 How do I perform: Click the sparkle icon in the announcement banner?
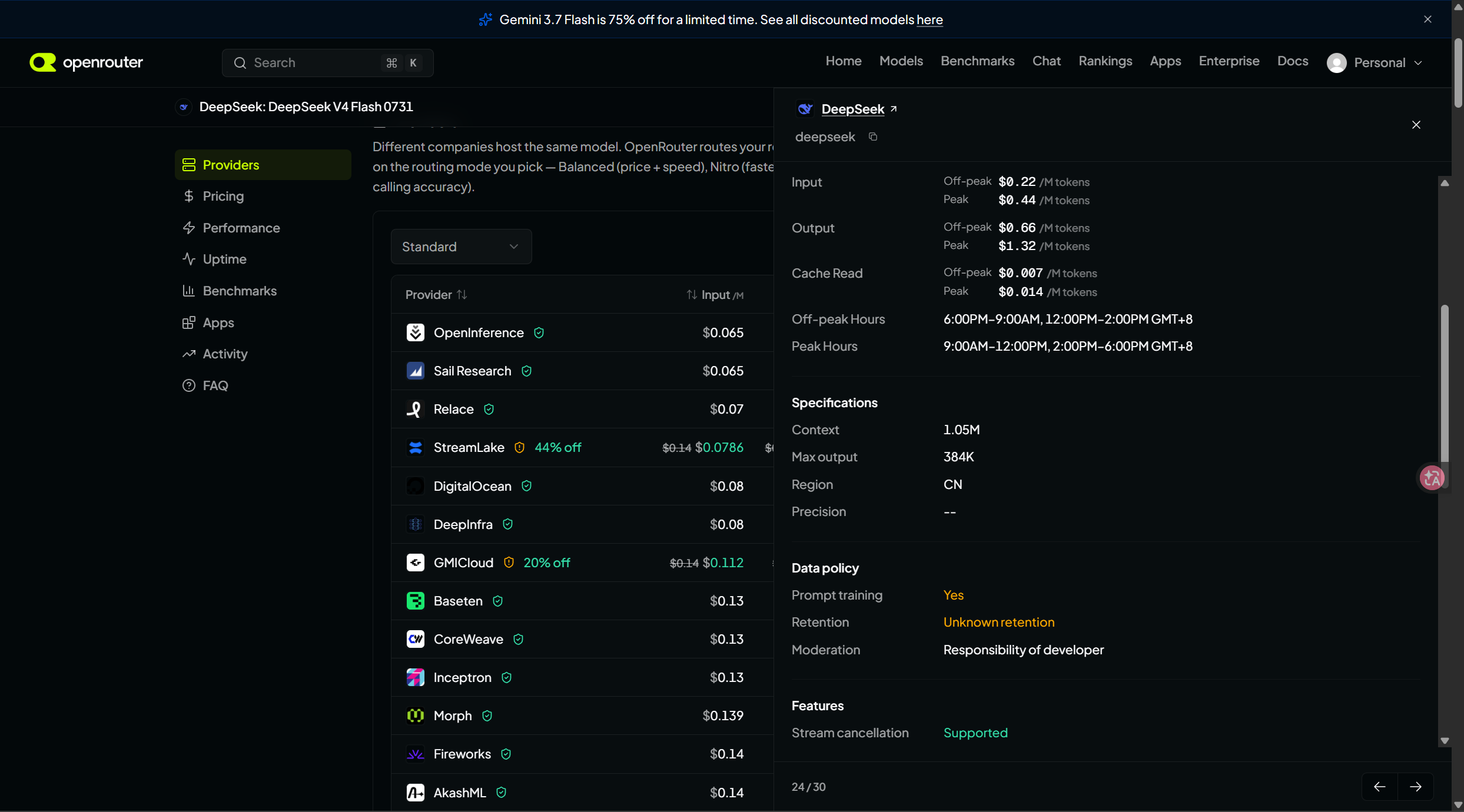486,19
